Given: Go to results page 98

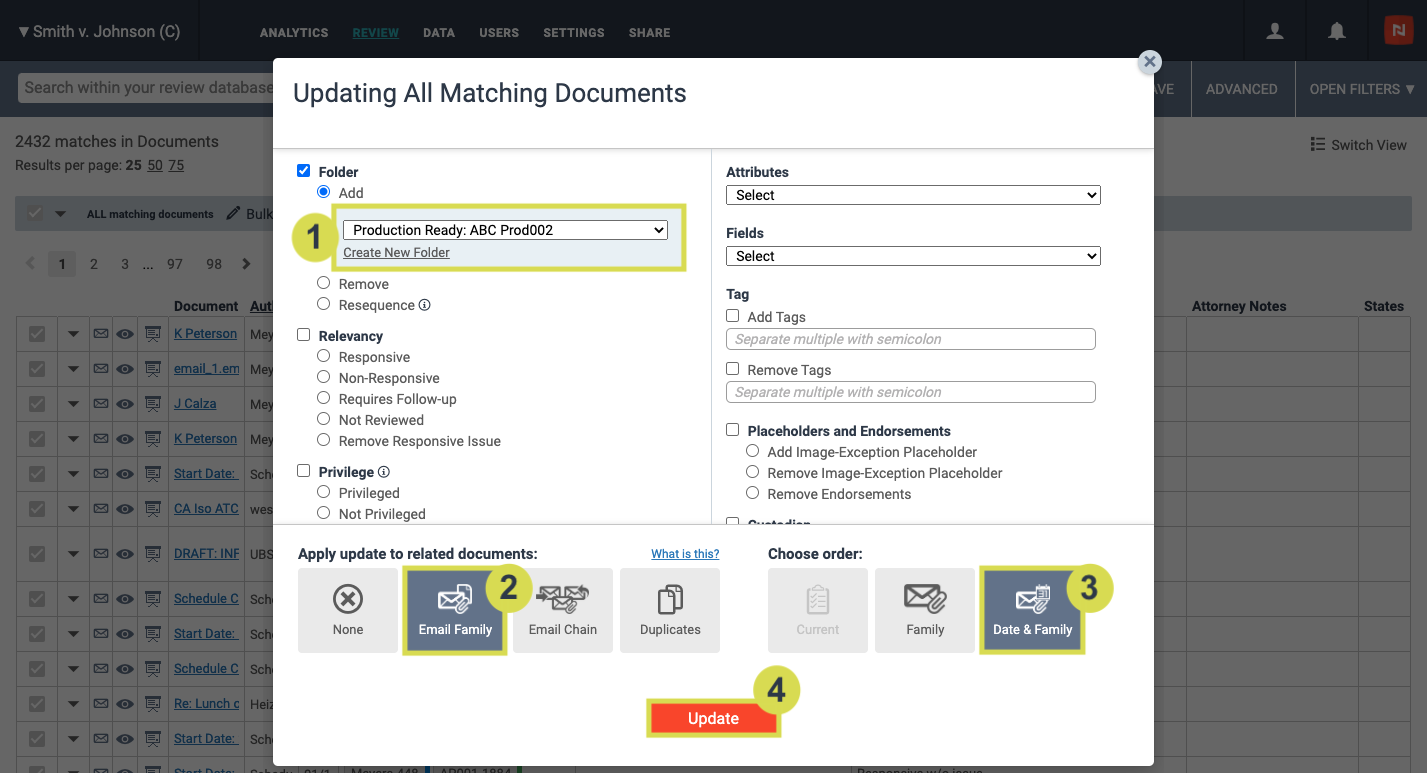Looking at the screenshot, I should click(x=214, y=264).
